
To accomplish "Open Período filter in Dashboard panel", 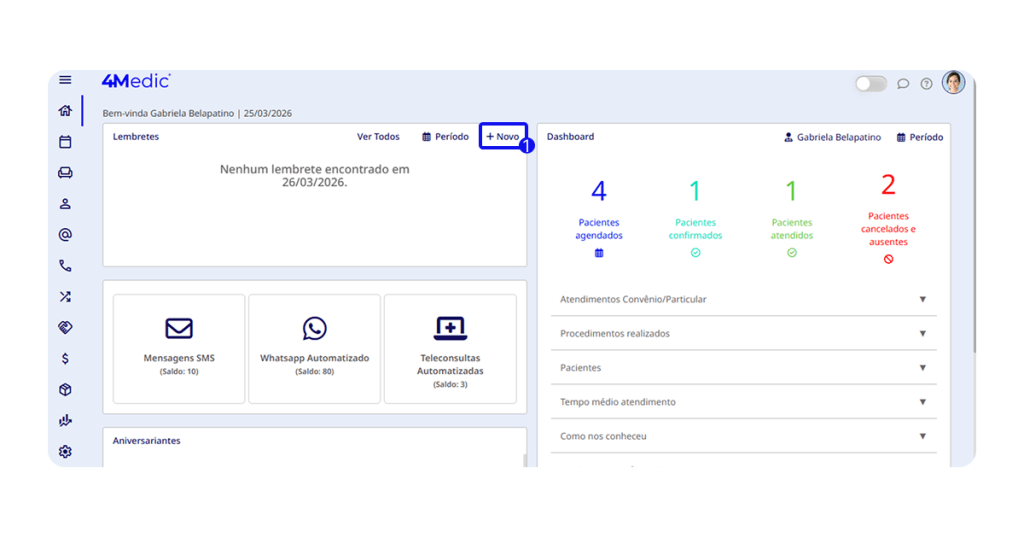I will [x=919, y=137].
